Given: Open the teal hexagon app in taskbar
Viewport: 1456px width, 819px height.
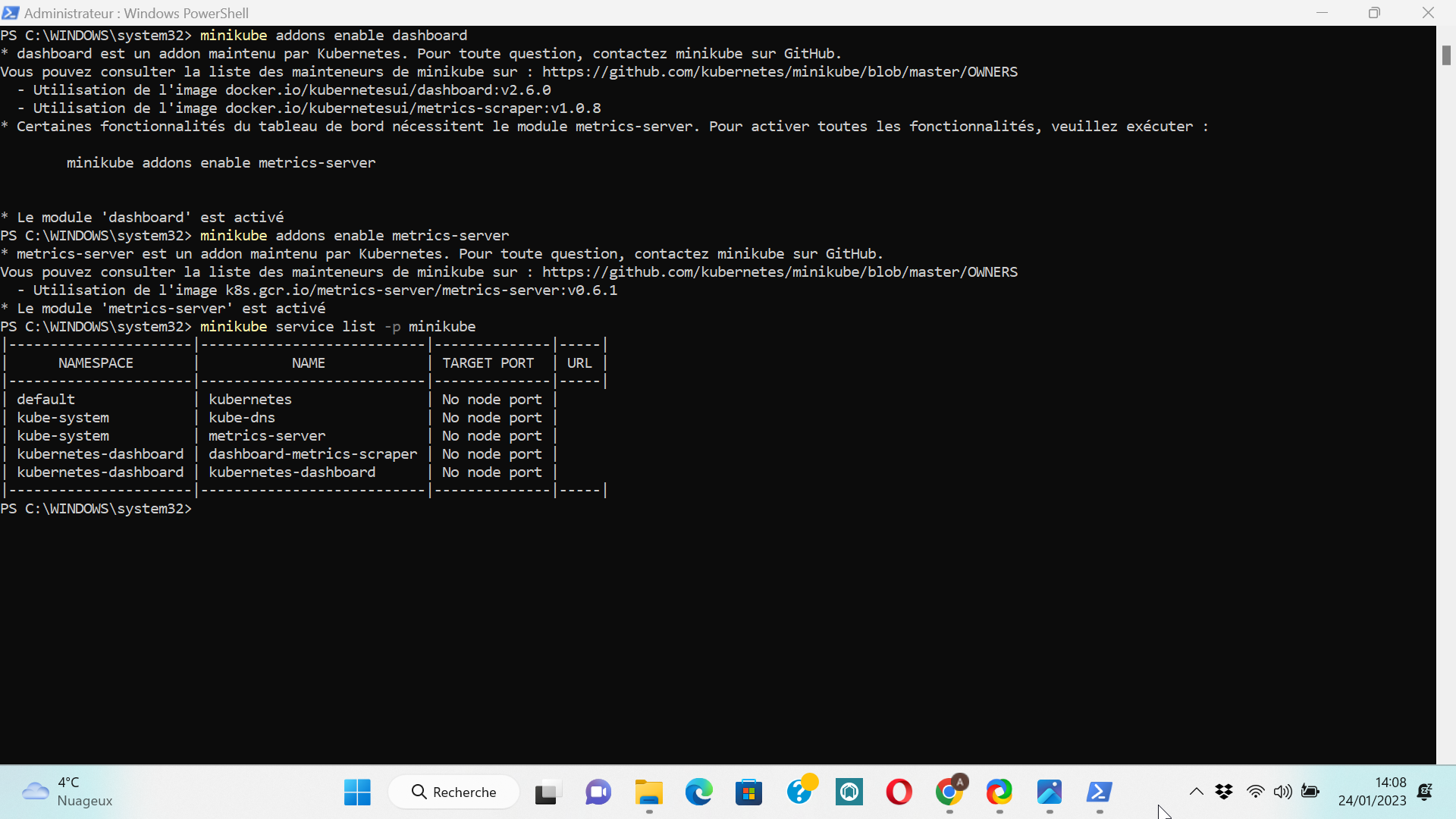Looking at the screenshot, I should (849, 792).
